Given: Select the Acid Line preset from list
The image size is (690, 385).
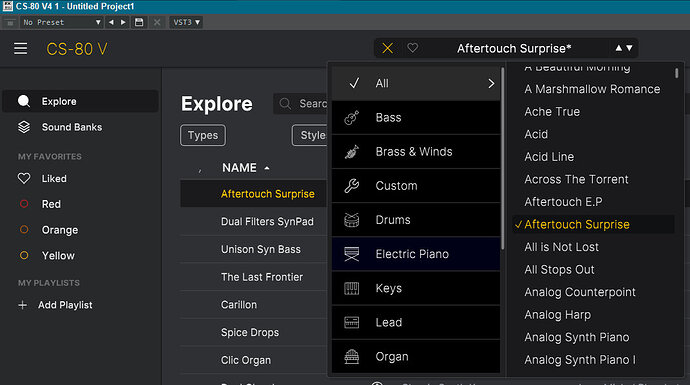Looking at the screenshot, I should point(549,157).
